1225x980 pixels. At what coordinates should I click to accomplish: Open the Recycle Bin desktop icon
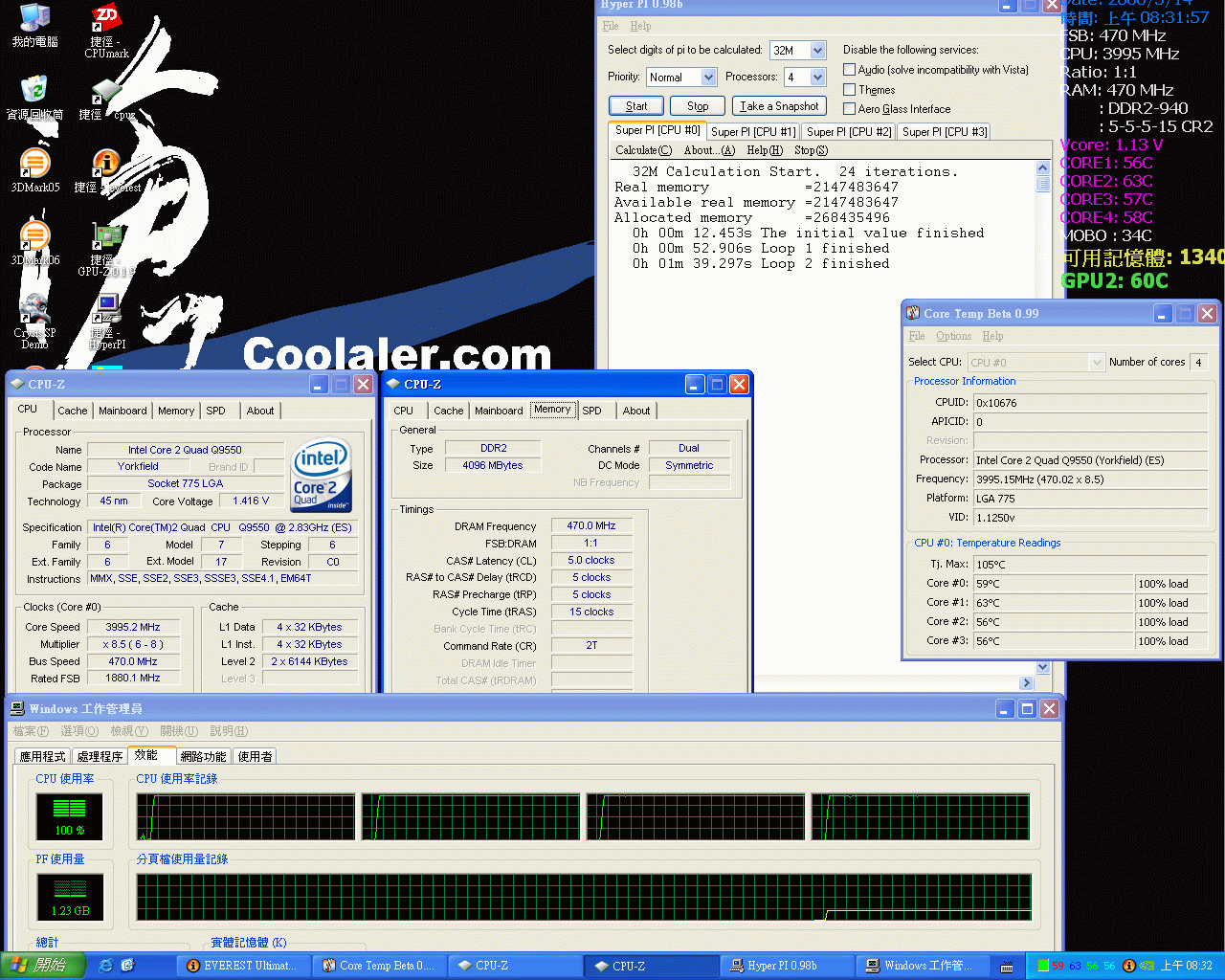pos(34,99)
